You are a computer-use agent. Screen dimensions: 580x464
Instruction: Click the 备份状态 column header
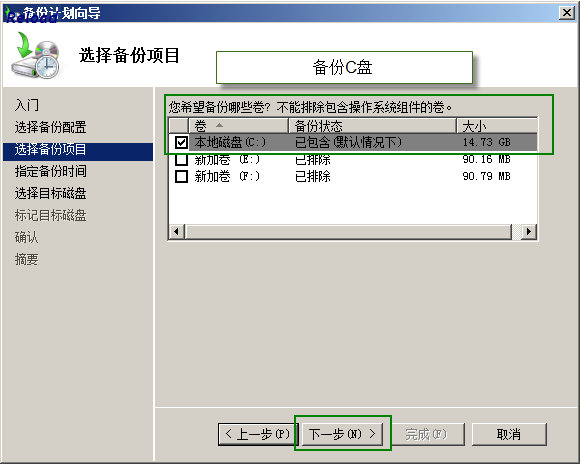(x=372, y=126)
